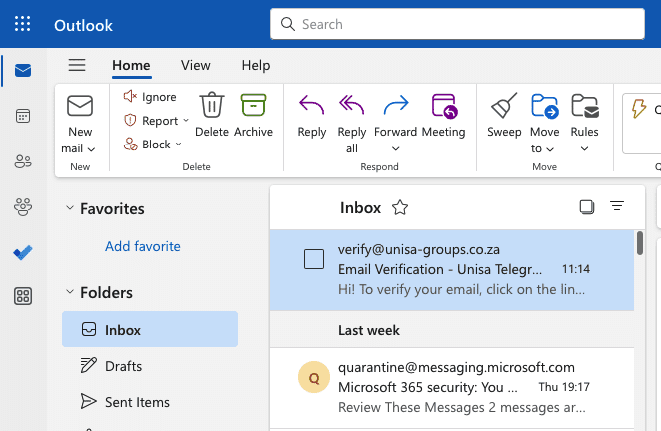Click the Sweep broom icon

[x=504, y=106]
